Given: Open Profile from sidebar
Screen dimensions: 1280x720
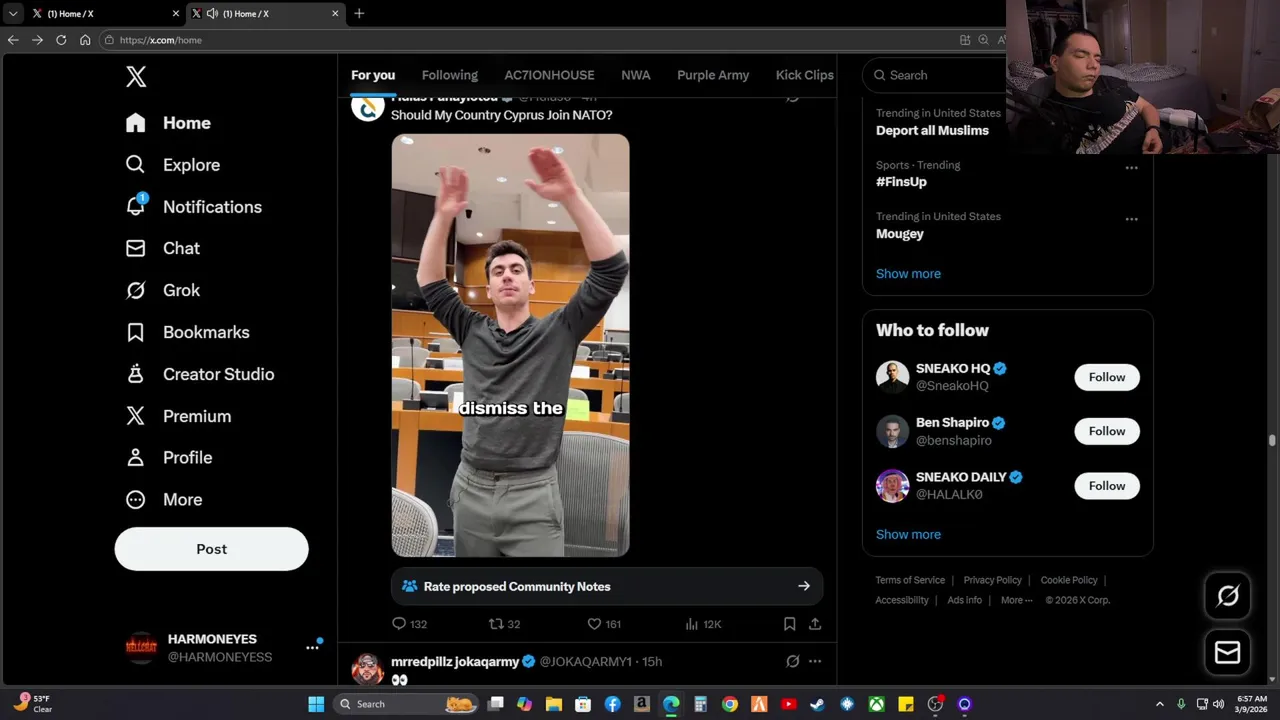Looking at the screenshot, I should pyautogui.click(x=168, y=457).
